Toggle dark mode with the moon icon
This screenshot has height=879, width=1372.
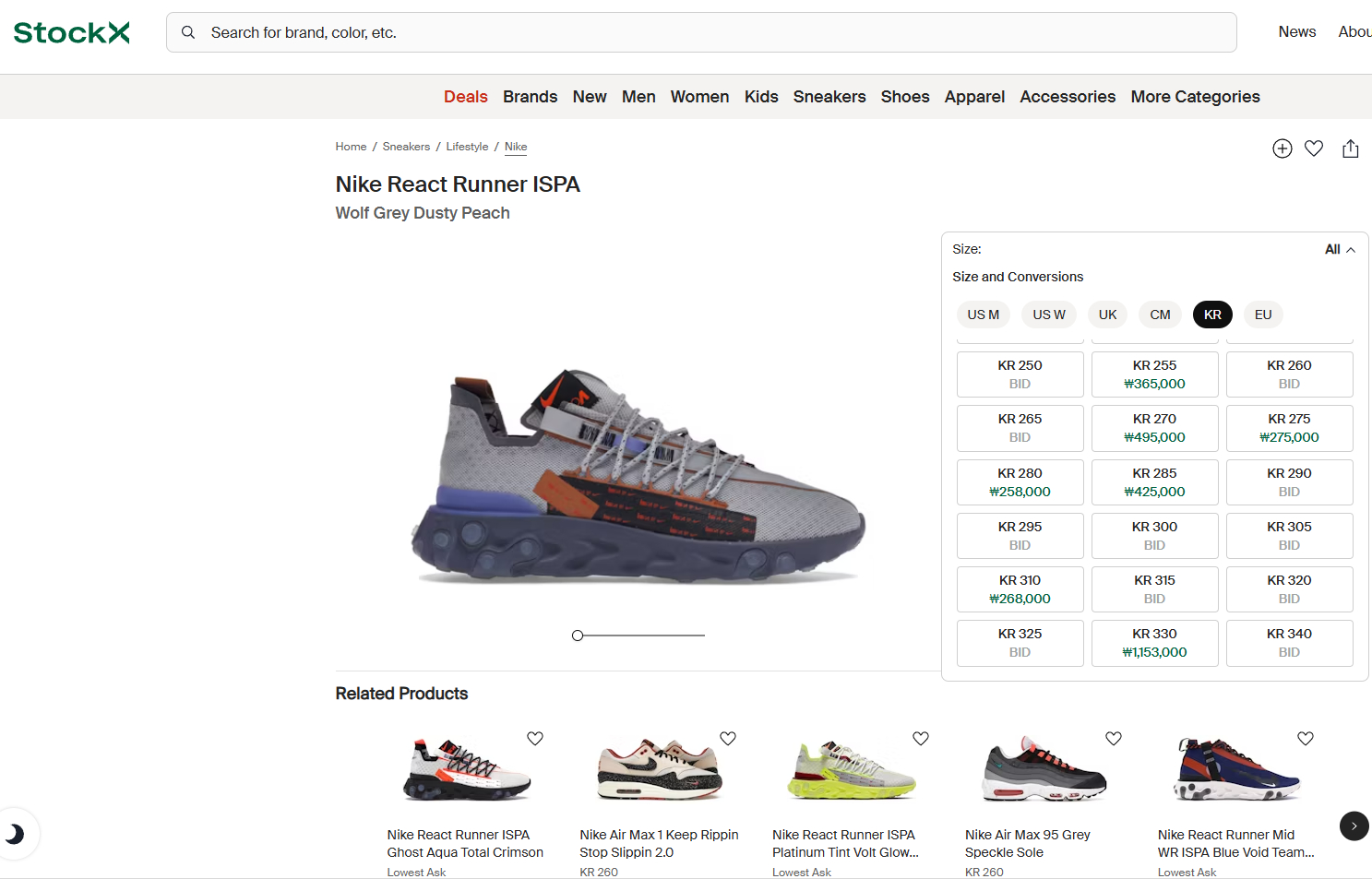(x=15, y=834)
